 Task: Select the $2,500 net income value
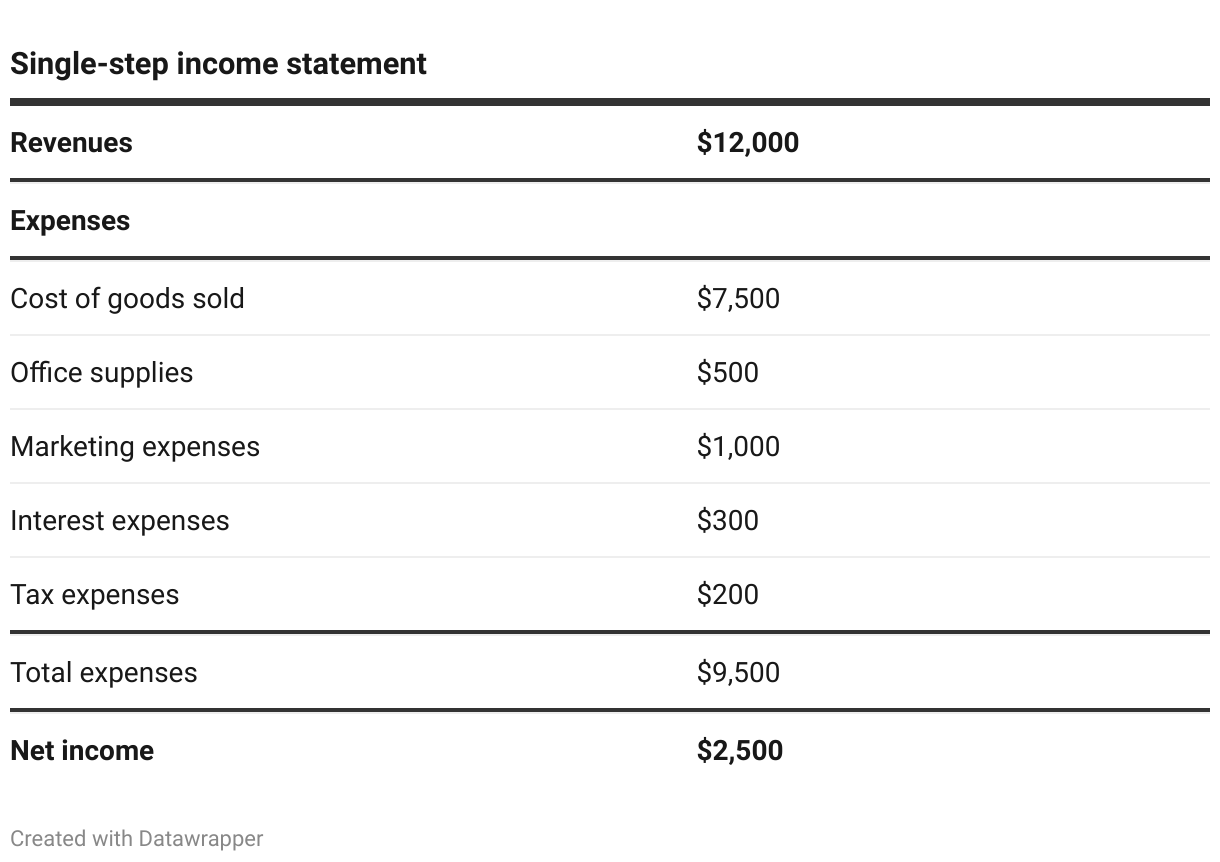[739, 751]
